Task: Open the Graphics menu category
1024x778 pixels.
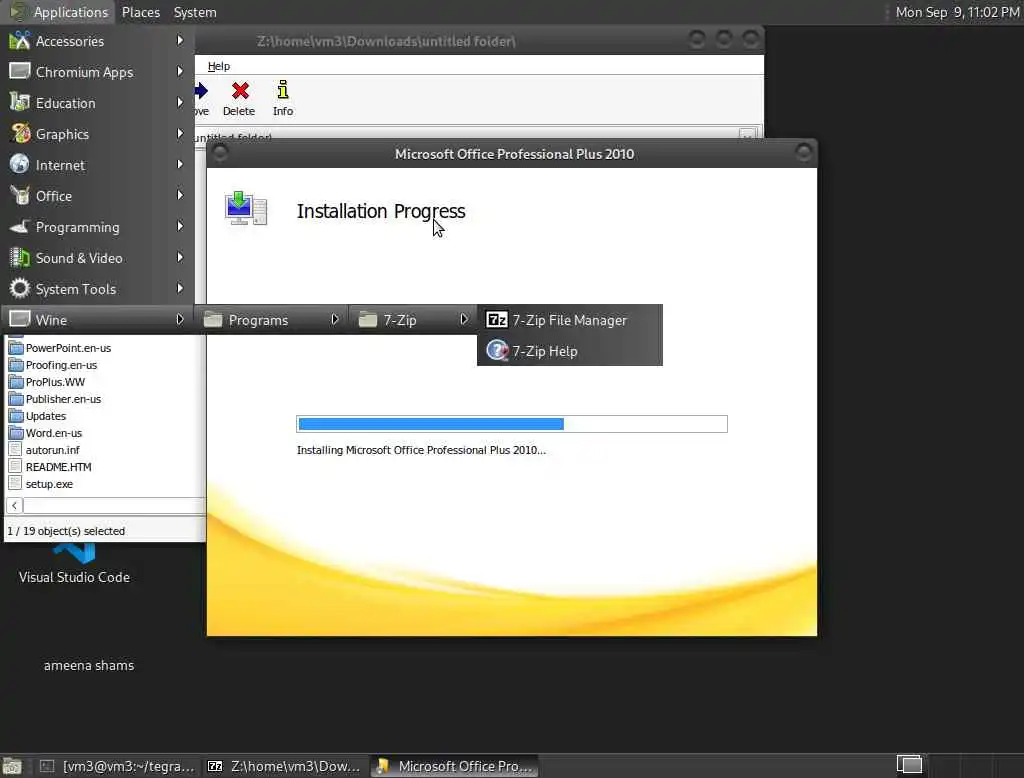Action: tap(97, 134)
